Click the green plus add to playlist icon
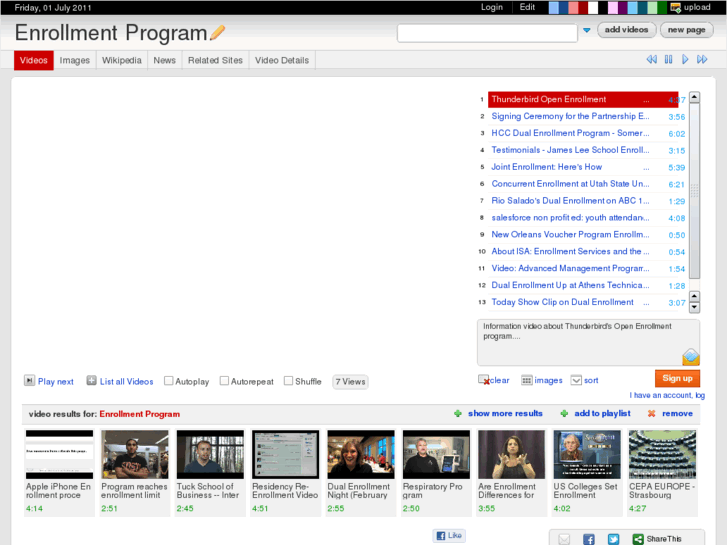 (x=564, y=413)
